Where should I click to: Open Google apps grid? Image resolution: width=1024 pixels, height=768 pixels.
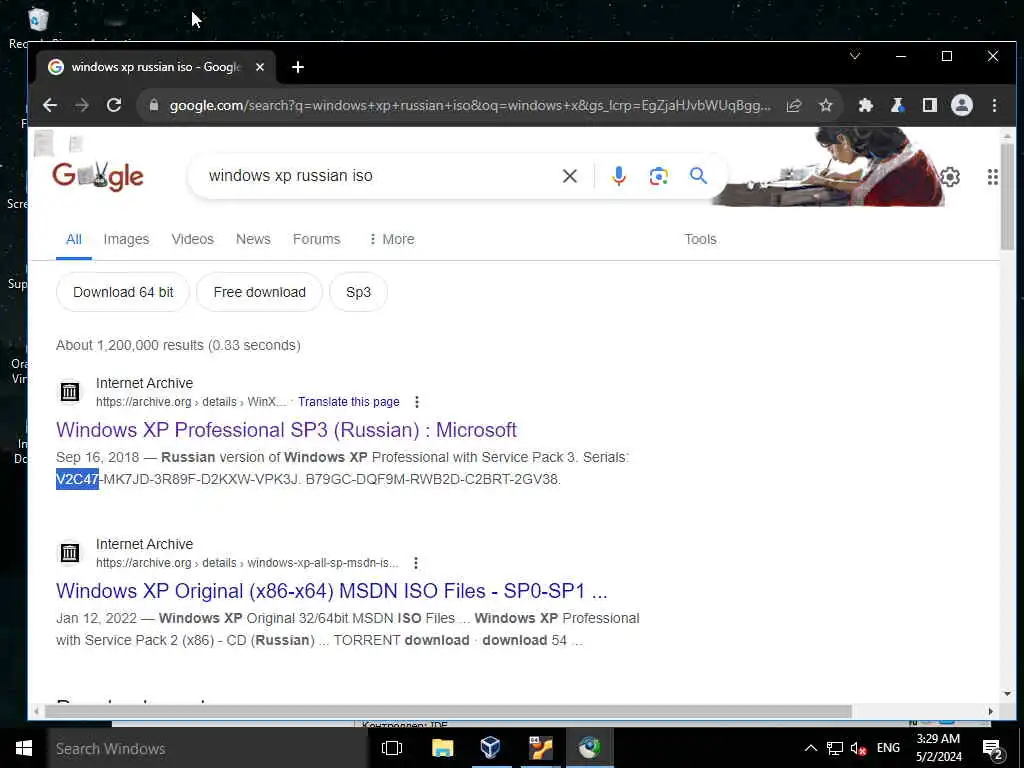click(x=993, y=177)
